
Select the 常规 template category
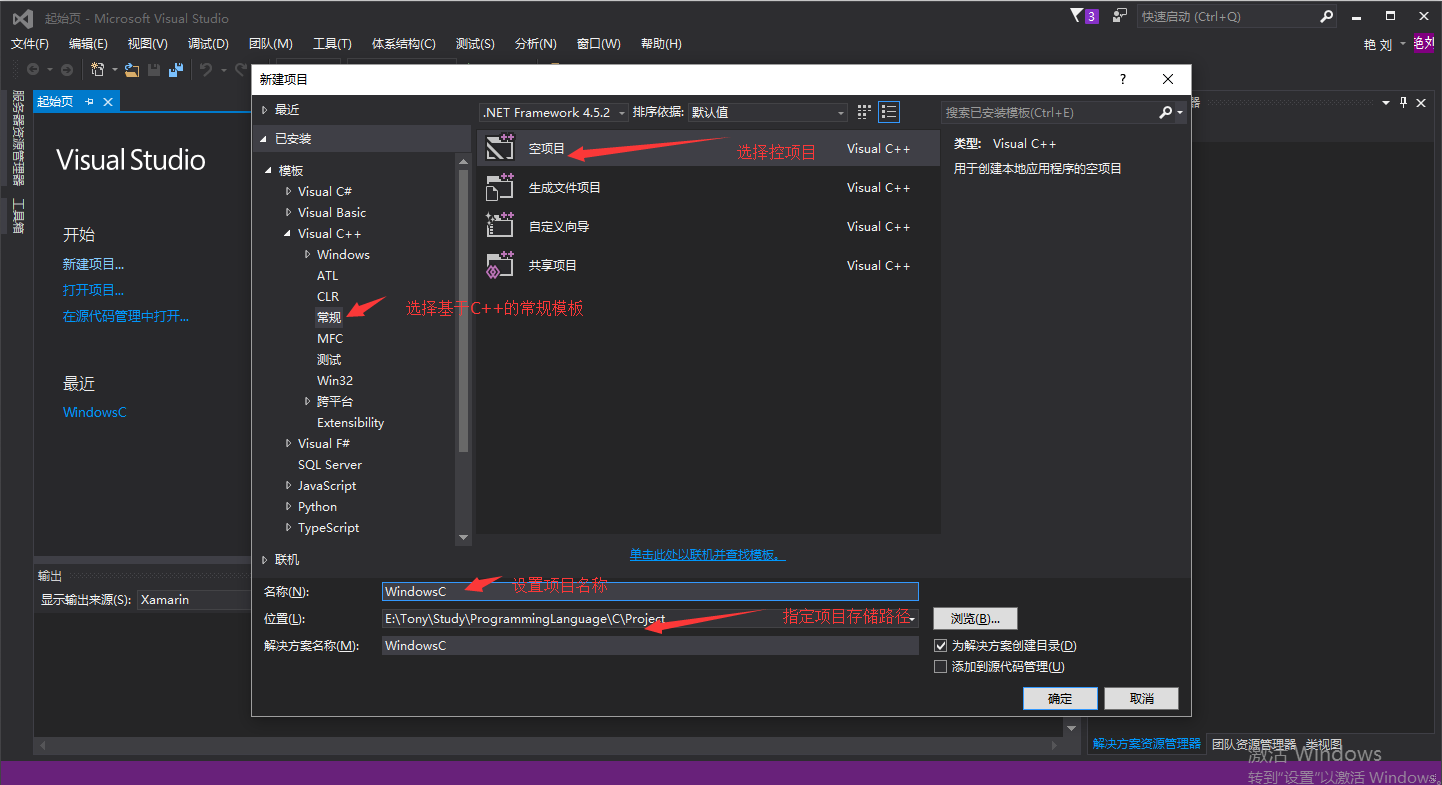[330, 317]
